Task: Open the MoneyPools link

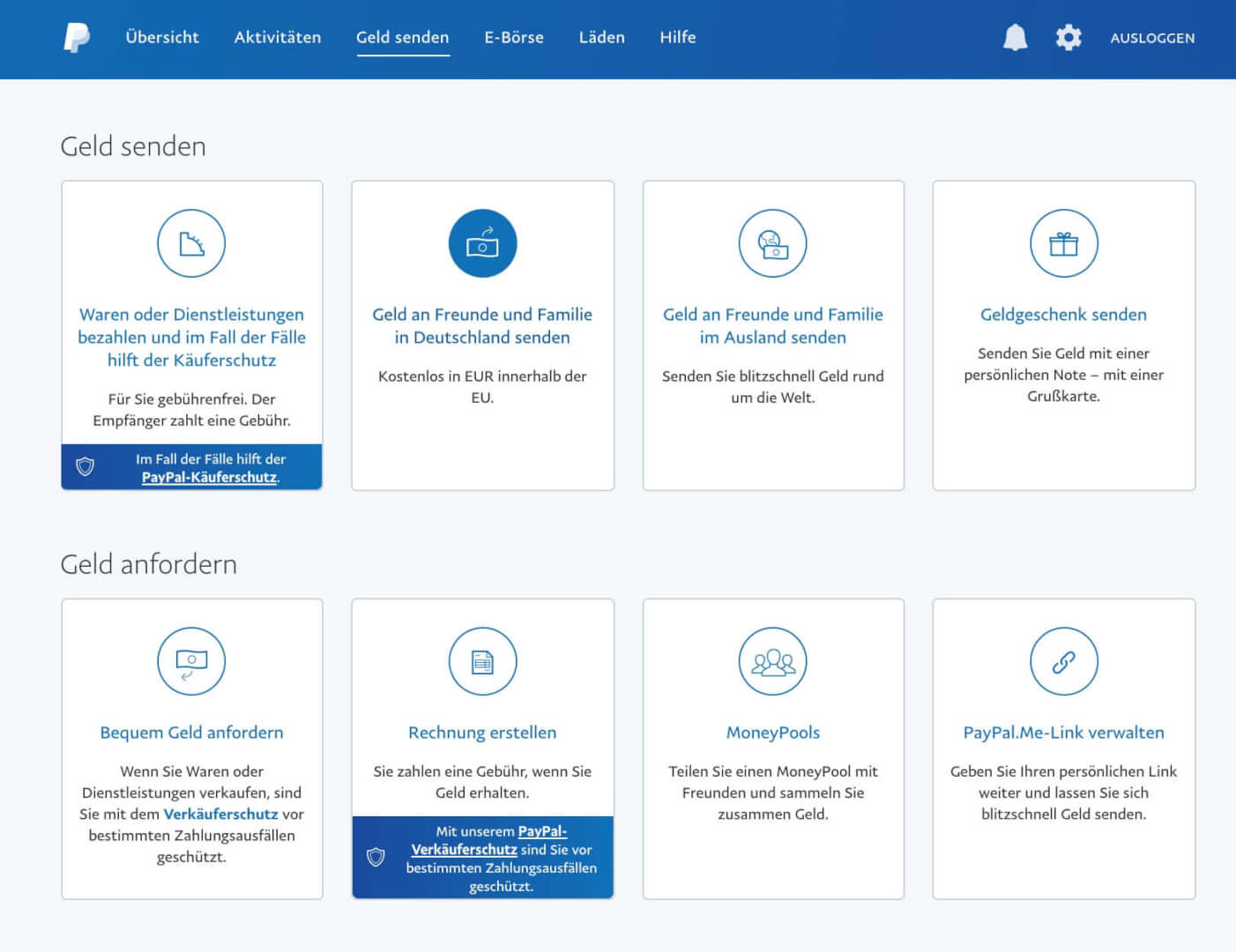Action: click(773, 733)
